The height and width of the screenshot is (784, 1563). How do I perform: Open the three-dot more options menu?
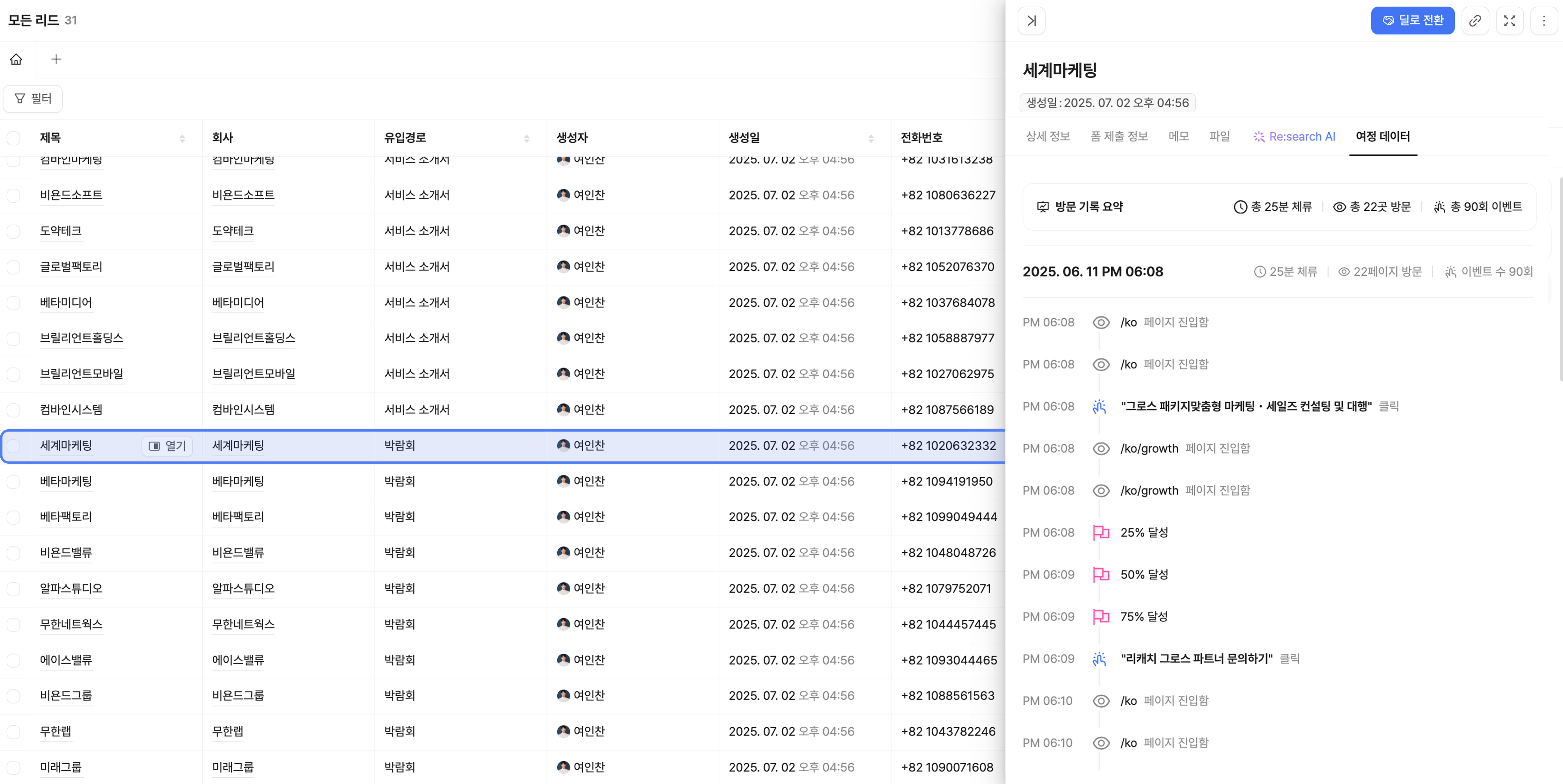(1544, 21)
